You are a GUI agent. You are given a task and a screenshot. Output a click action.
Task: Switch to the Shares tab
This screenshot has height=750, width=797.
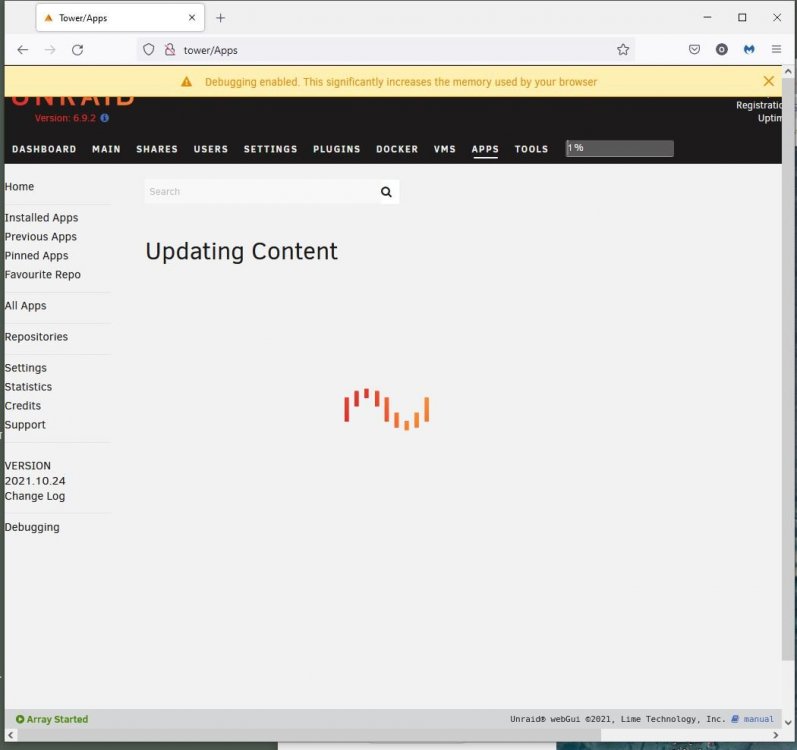tap(157, 149)
